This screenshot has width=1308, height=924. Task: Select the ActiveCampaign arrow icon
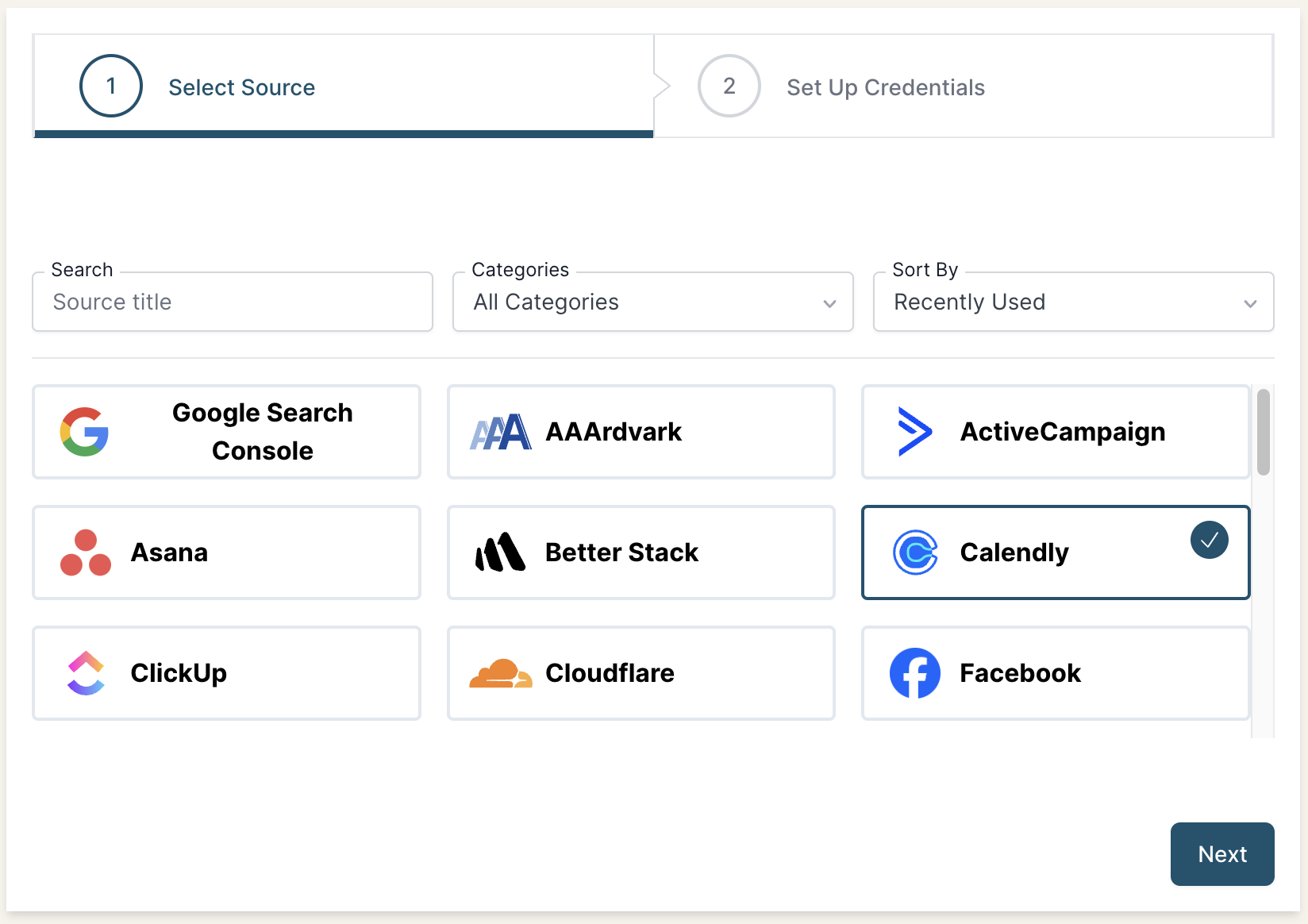tap(914, 432)
